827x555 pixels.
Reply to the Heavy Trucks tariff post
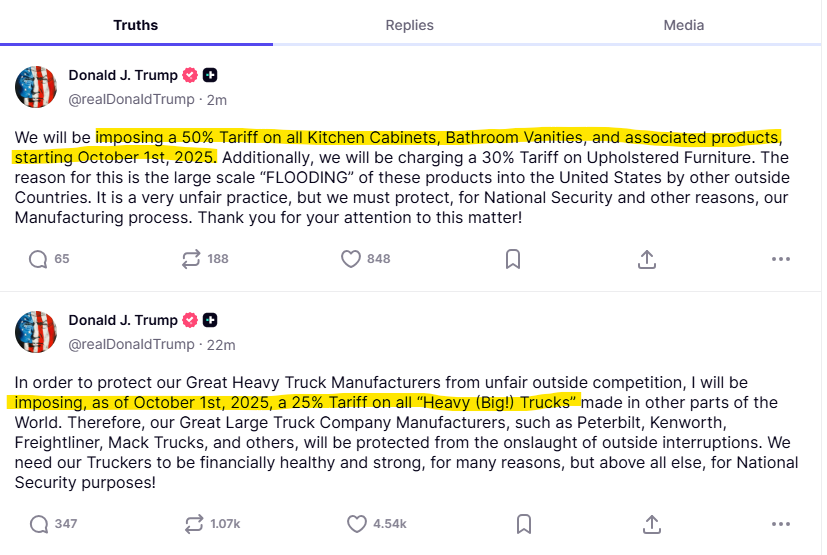pyautogui.click(x=38, y=524)
